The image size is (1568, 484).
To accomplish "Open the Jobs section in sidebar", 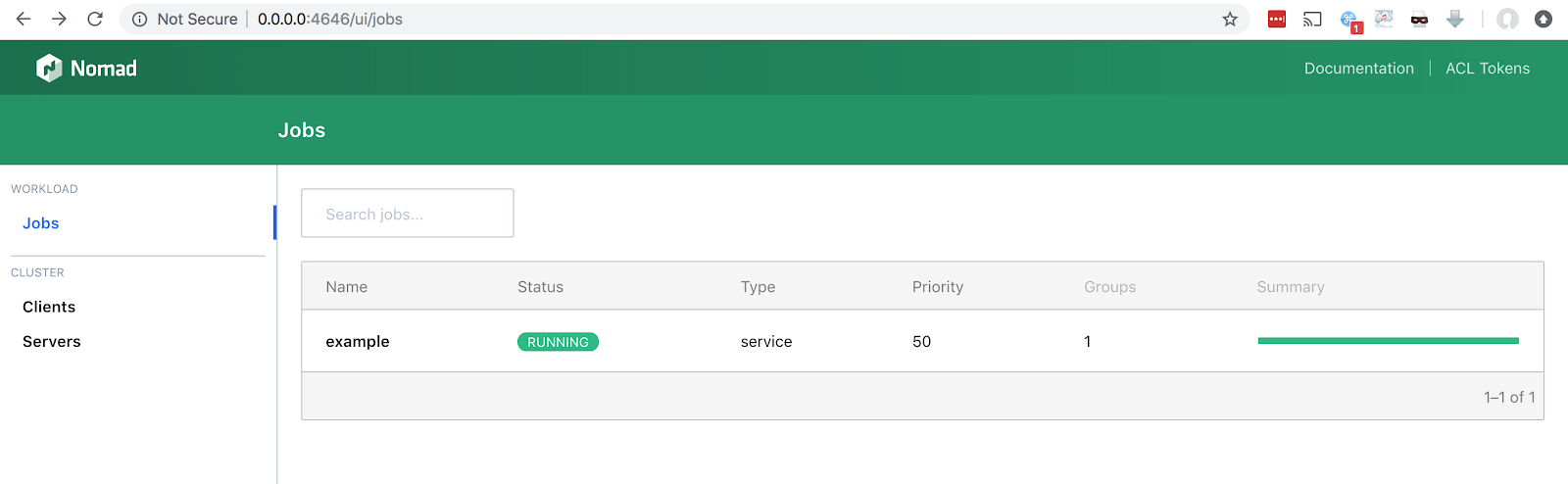I will 41,223.
